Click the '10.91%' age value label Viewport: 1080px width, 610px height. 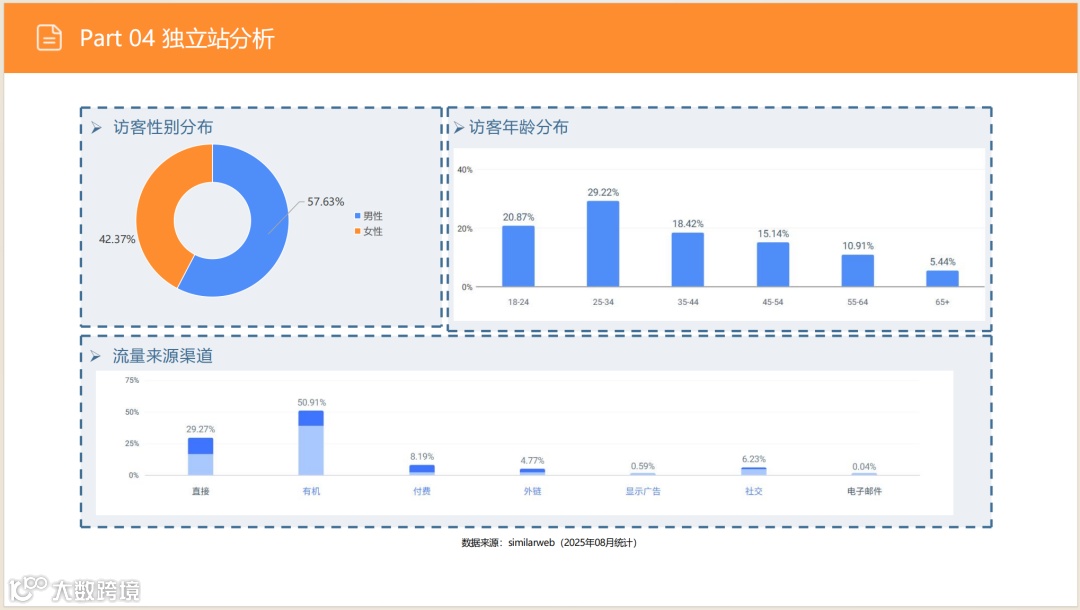click(858, 246)
